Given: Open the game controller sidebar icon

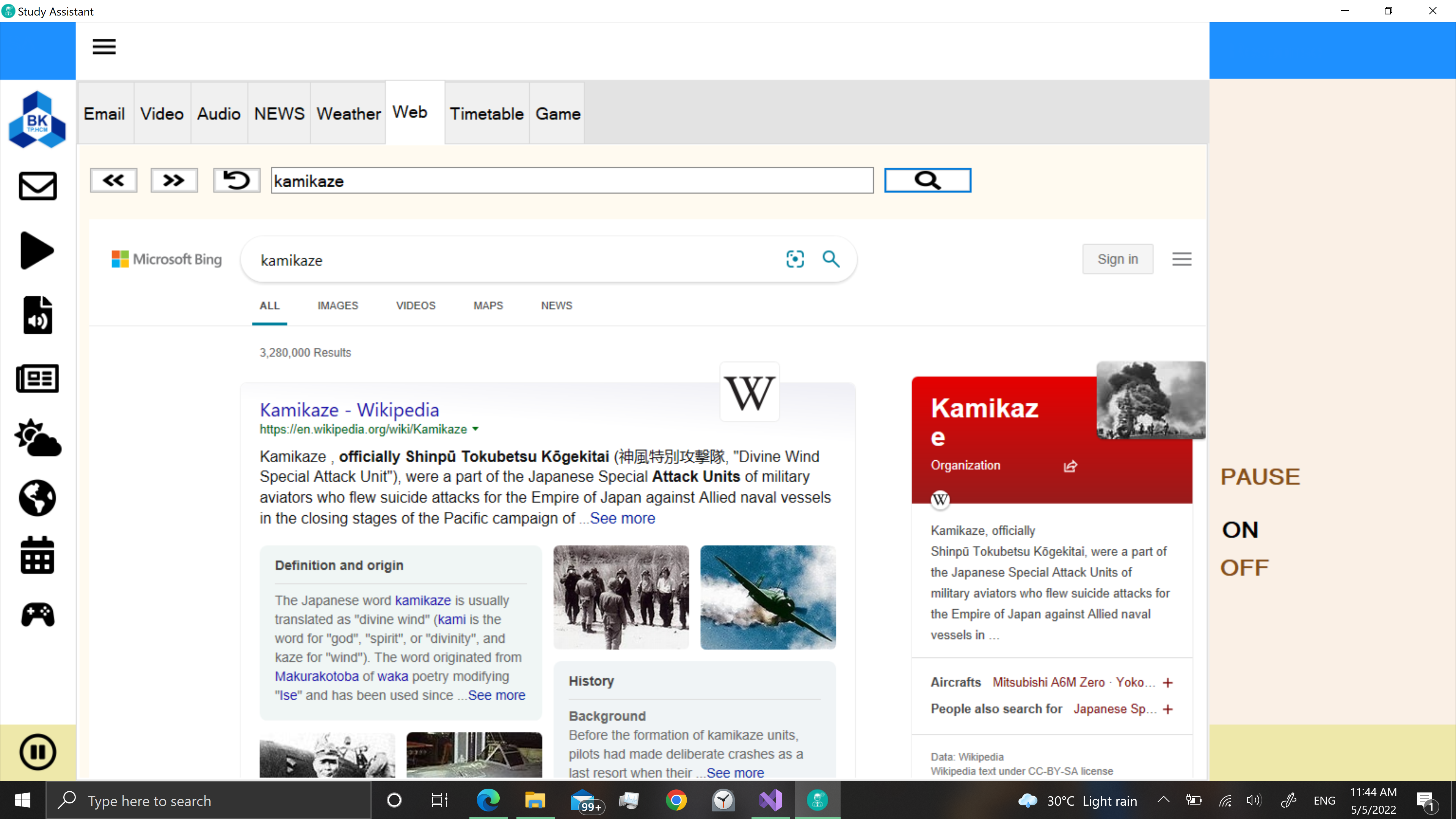Looking at the screenshot, I should 37,615.
